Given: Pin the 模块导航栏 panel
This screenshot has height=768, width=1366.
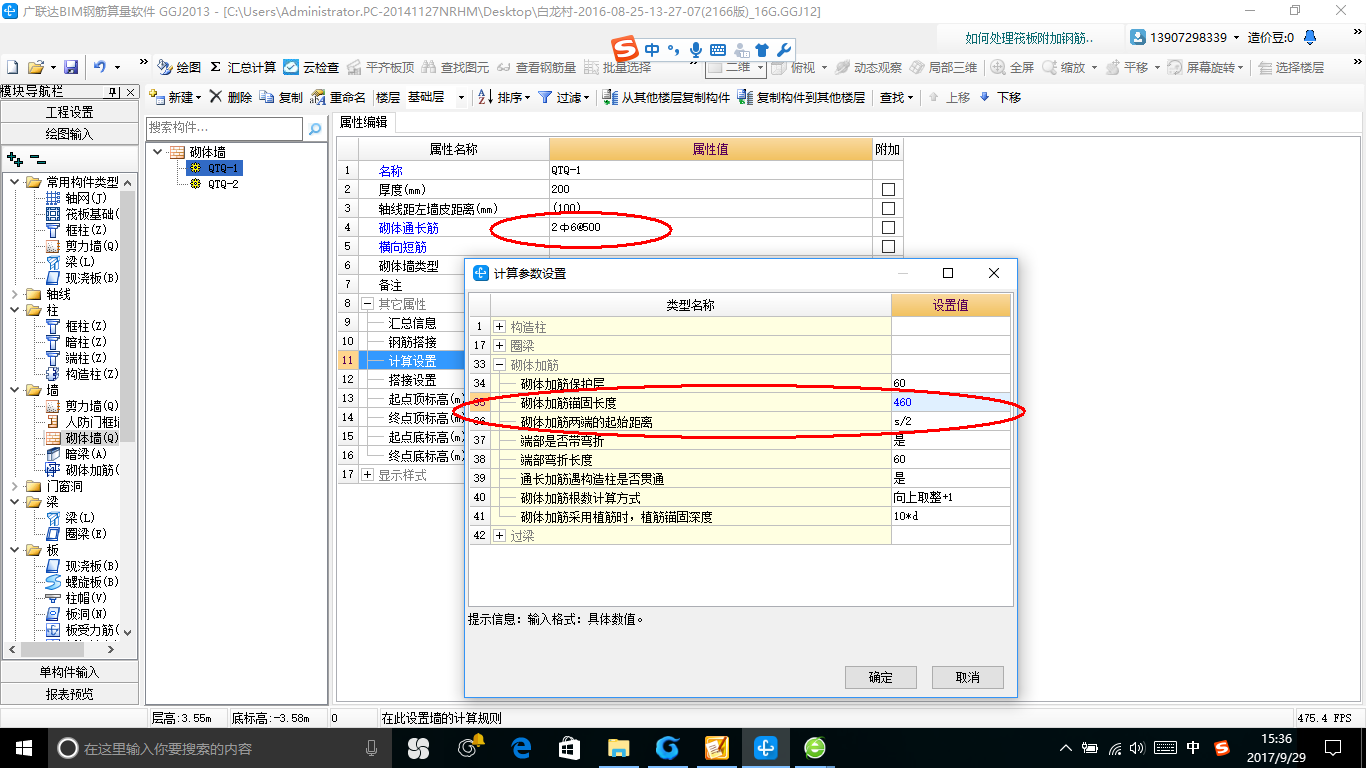Looking at the screenshot, I should pyautogui.click(x=113, y=92).
